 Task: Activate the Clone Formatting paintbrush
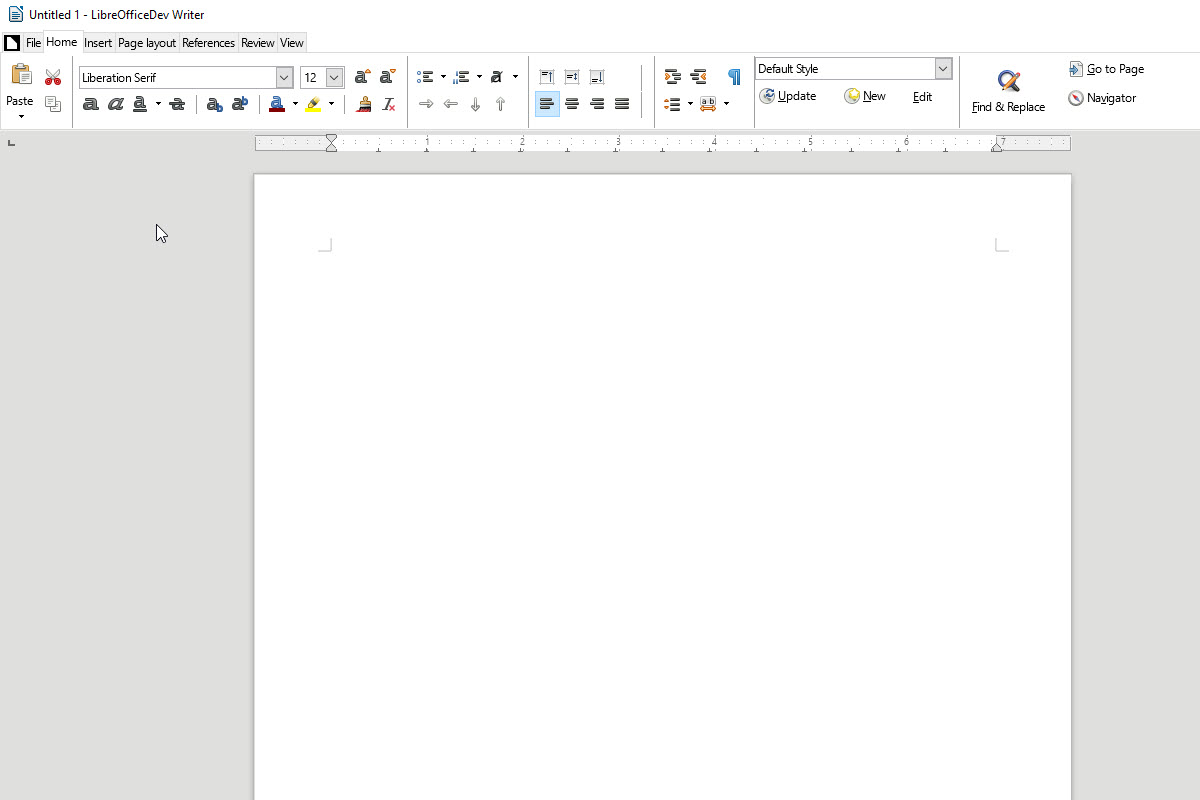pyautogui.click(x=364, y=103)
